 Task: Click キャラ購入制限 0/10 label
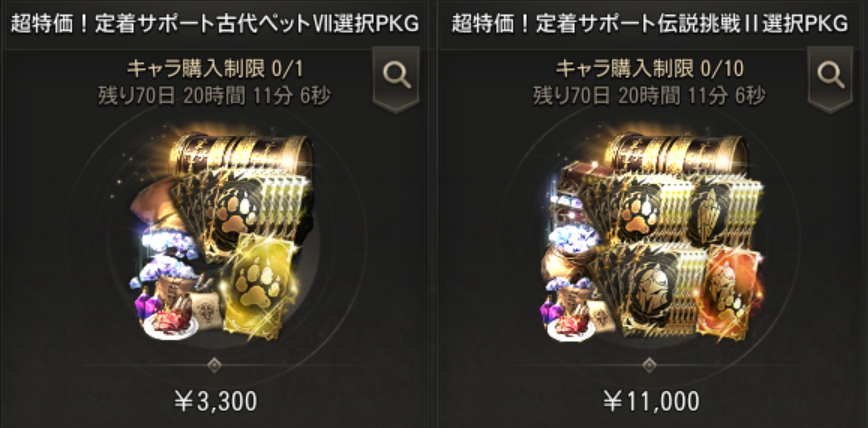[650, 69]
